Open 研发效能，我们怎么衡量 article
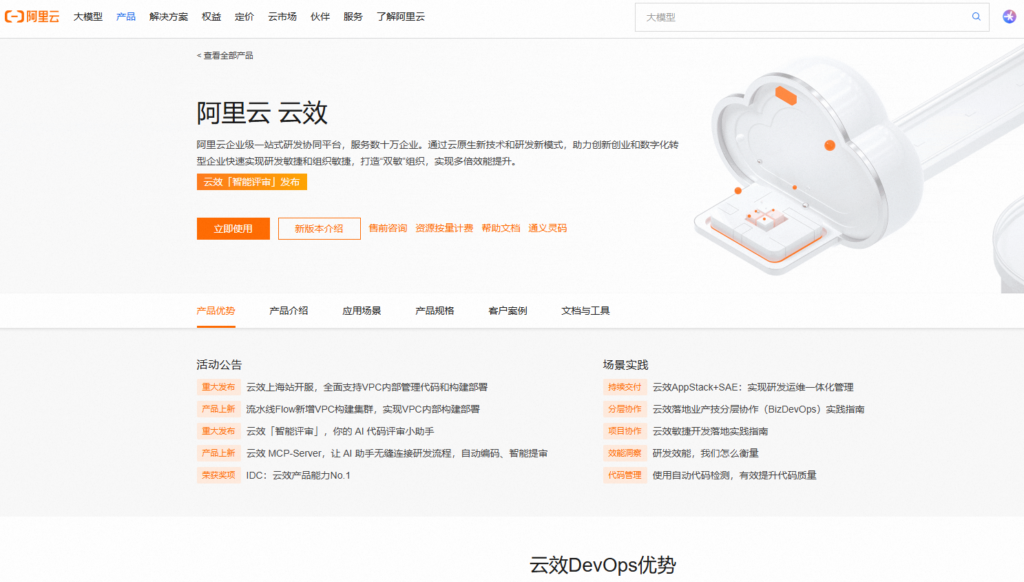 click(705, 453)
